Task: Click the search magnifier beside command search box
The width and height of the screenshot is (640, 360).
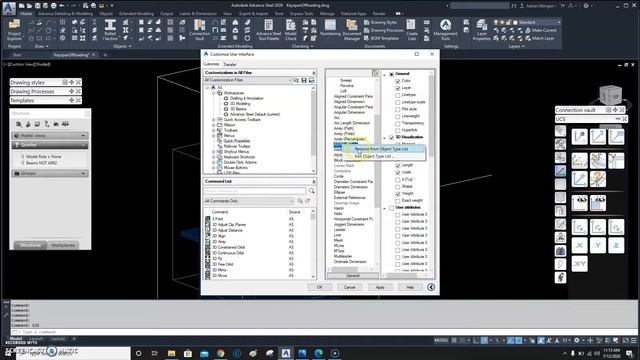Action: 311,191
